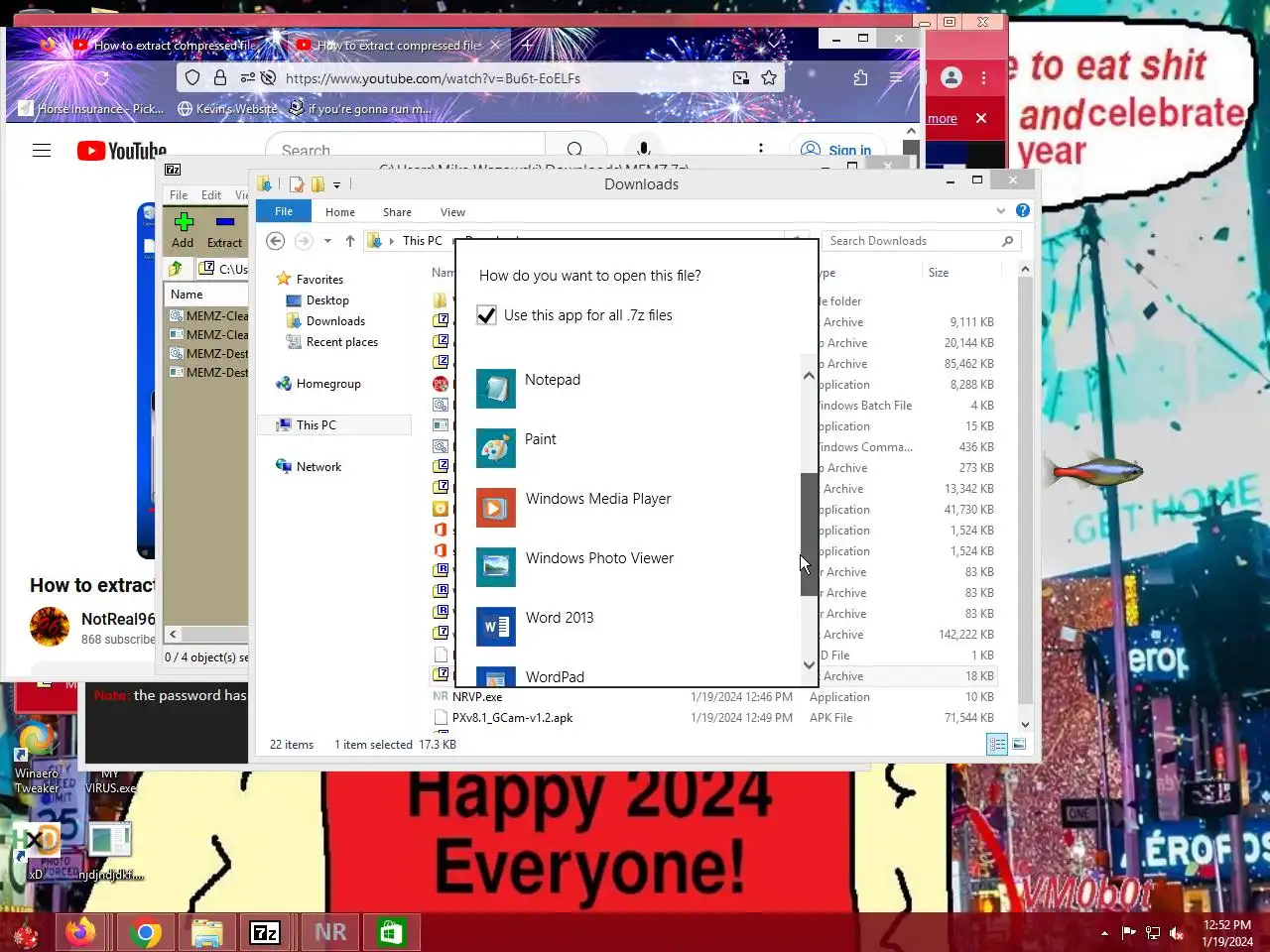Select Windows Media Player app icon
The image size is (1270, 952).
click(x=495, y=508)
